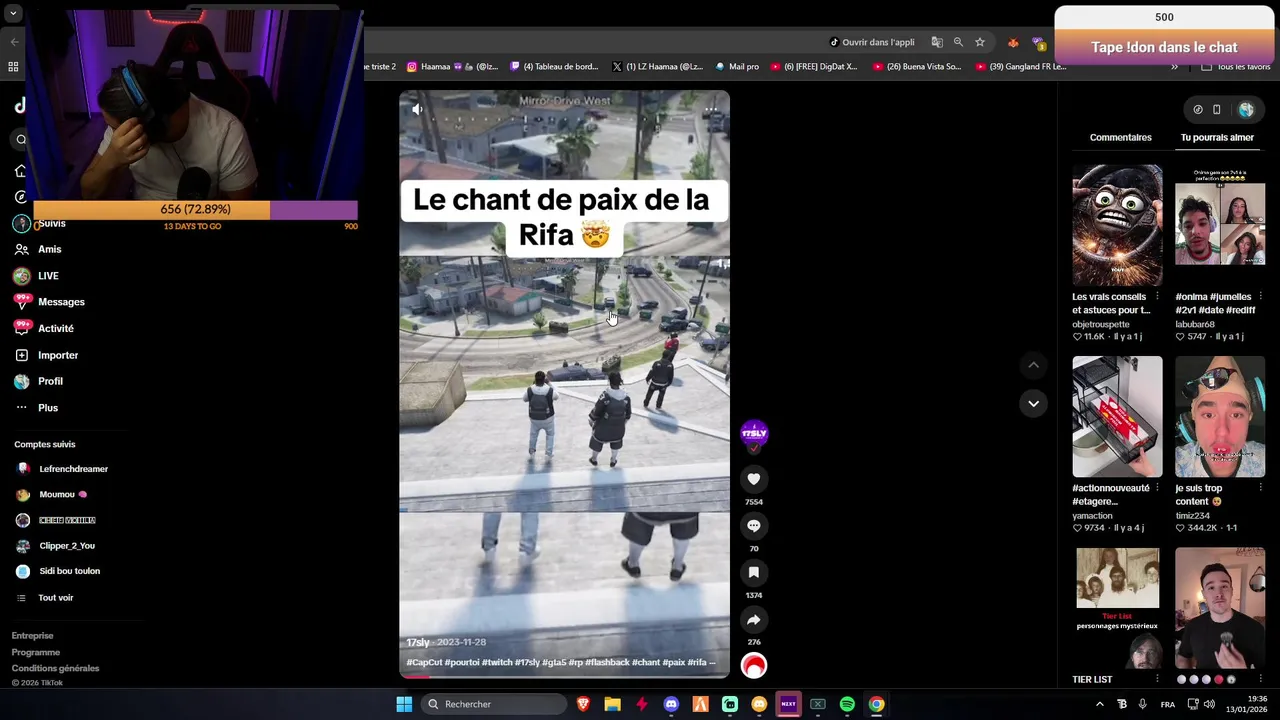Viewport: 1280px width, 720px height.
Task: Open the Tableau de bord bookmark
Action: 554,67
